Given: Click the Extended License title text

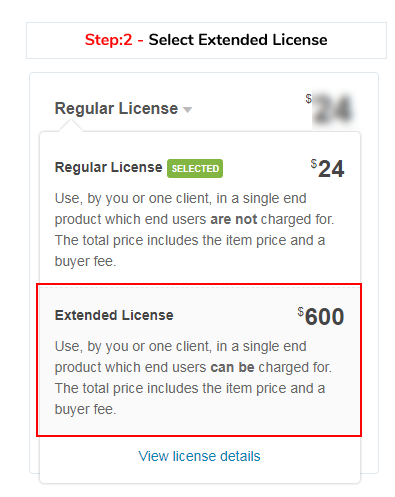Looking at the screenshot, I should tap(114, 315).
